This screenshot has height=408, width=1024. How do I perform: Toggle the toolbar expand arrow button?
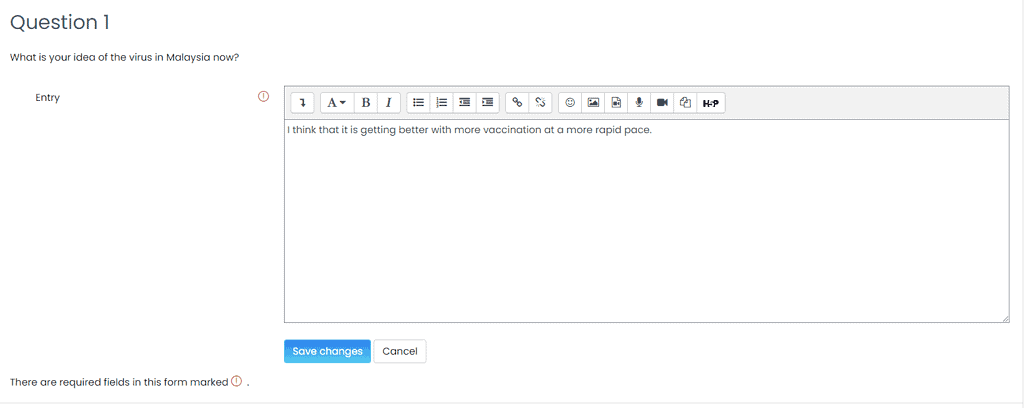click(302, 102)
